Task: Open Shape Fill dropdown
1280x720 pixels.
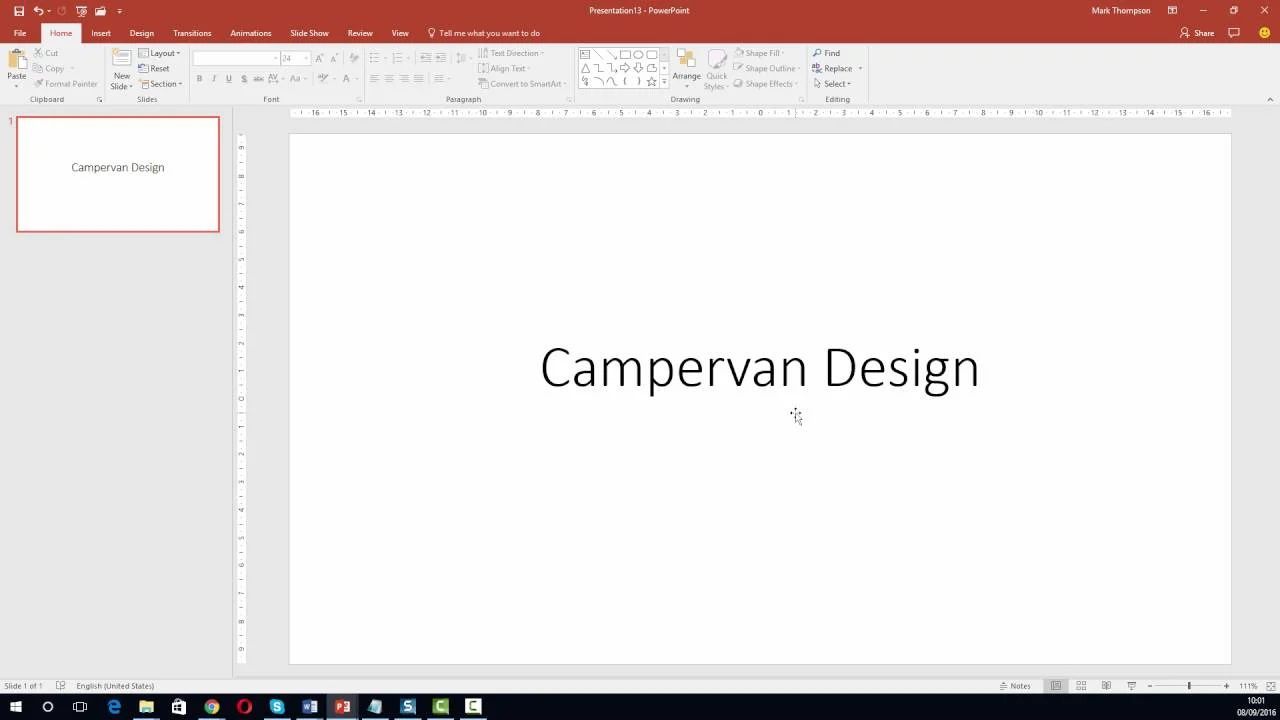Action: click(759, 53)
